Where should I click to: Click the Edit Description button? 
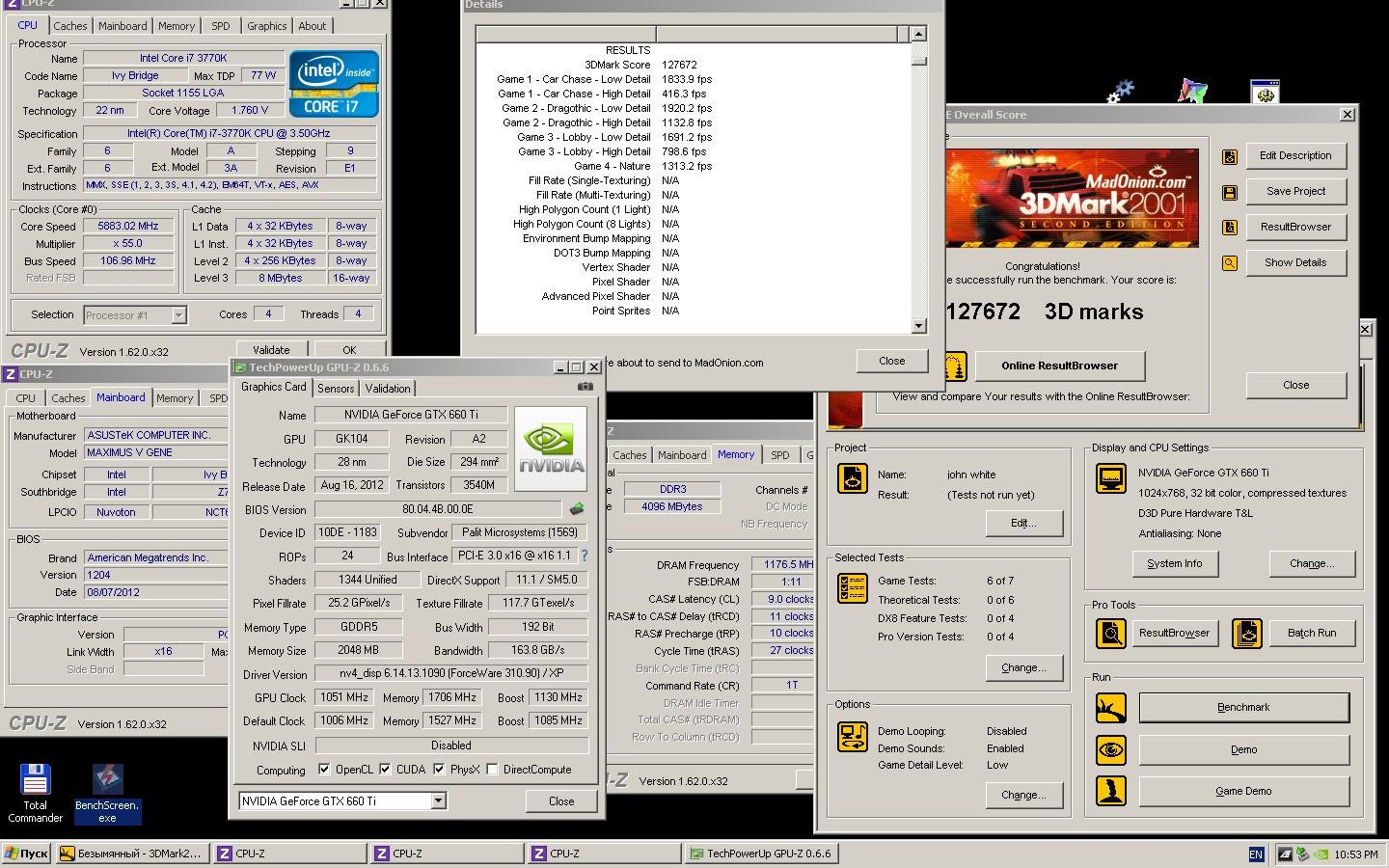coord(1295,155)
